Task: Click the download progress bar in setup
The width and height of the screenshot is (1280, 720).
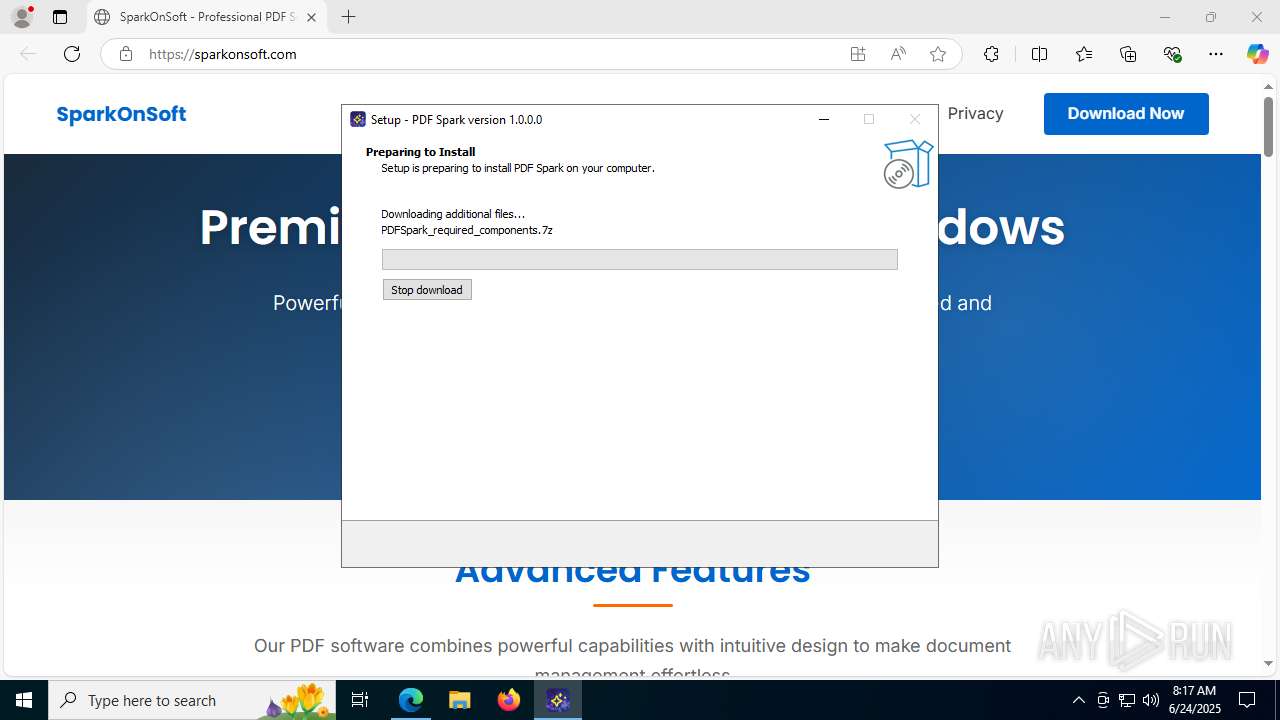Action: pos(639,259)
